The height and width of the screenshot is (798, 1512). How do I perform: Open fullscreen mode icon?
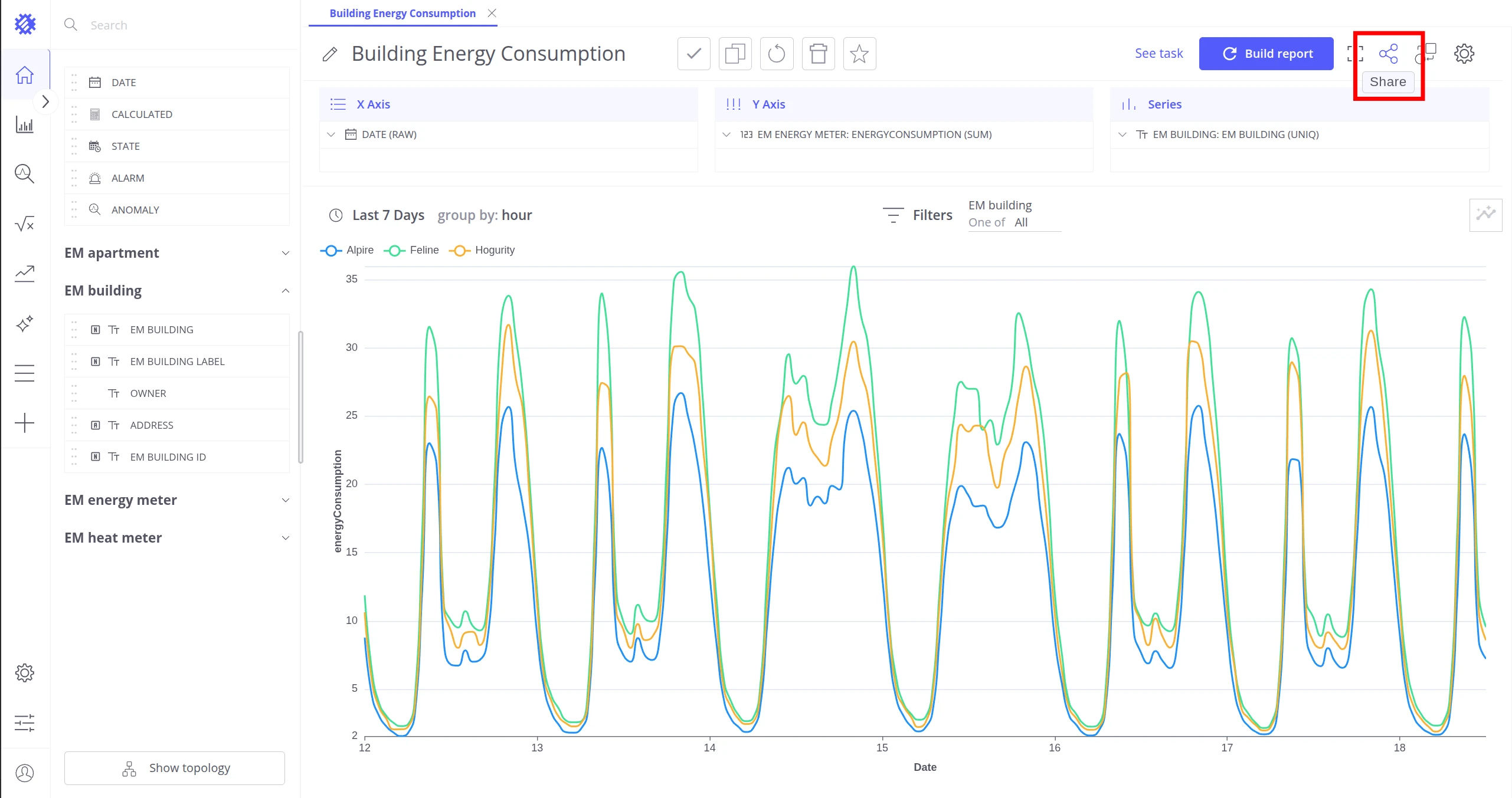(x=1355, y=54)
